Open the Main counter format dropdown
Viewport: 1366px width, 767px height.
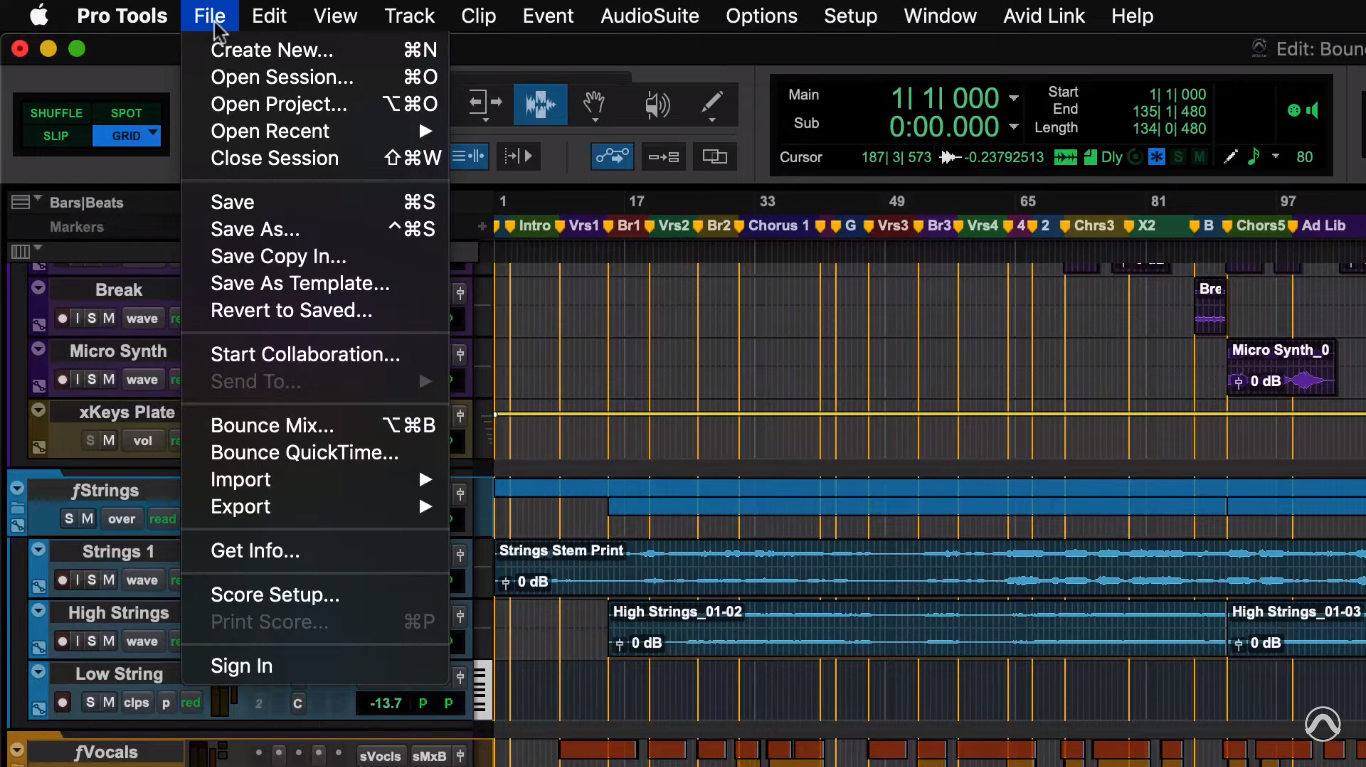pos(1013,97)
